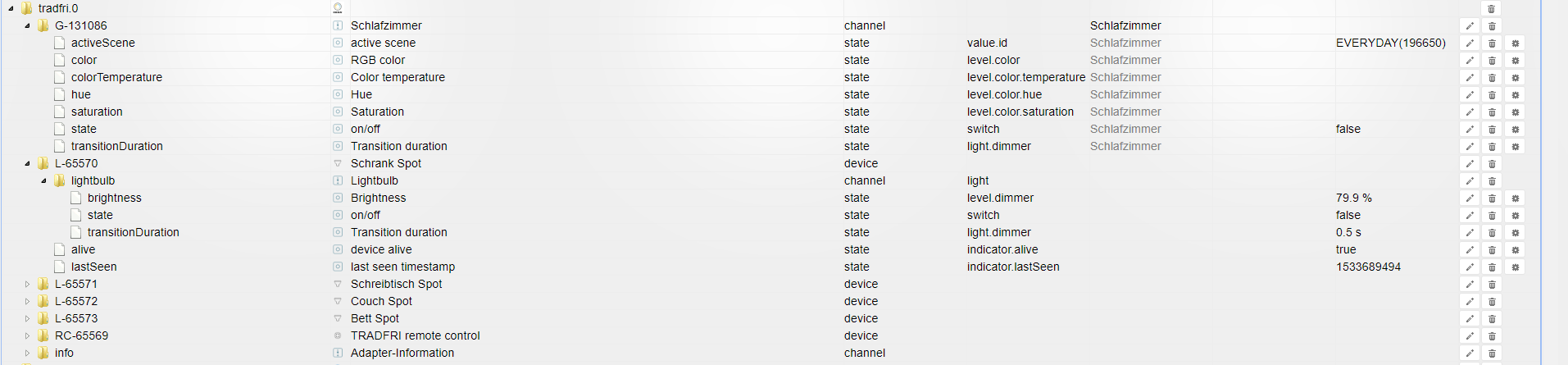Click the edit pencil for activeScene

1470,43
